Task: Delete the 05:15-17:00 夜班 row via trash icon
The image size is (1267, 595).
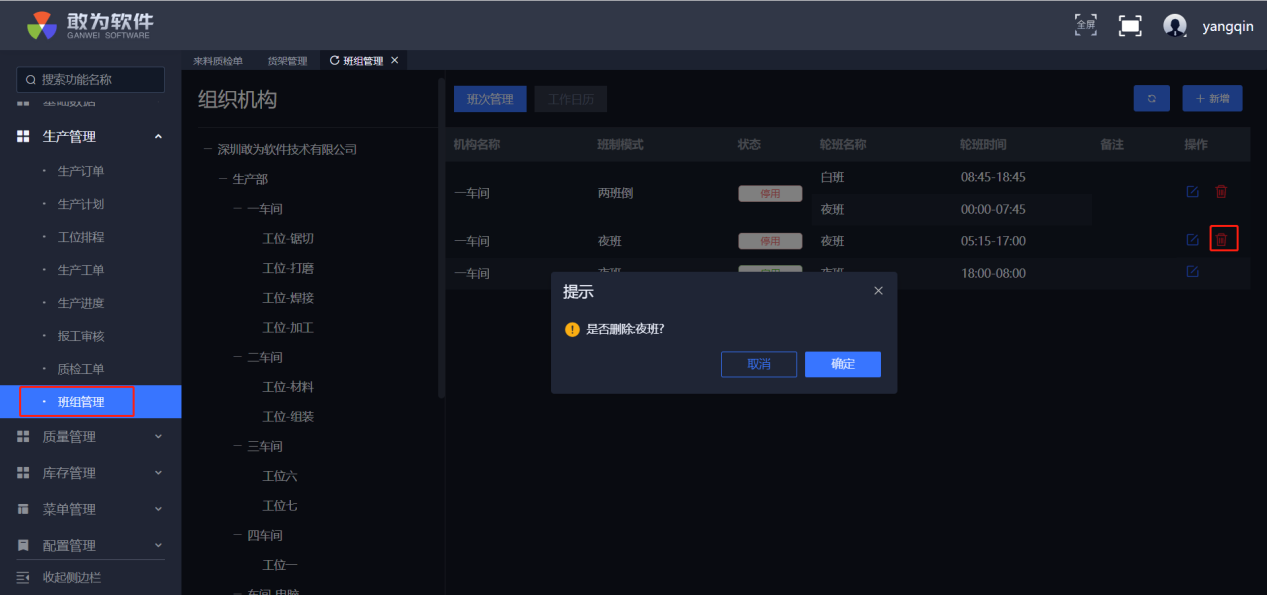Action: point(1221,239)
